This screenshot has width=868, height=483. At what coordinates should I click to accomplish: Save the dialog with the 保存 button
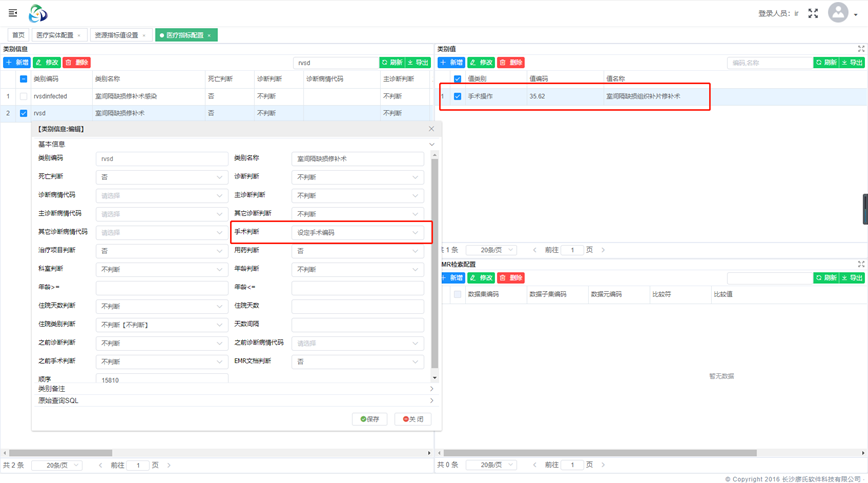coord(370,419)
